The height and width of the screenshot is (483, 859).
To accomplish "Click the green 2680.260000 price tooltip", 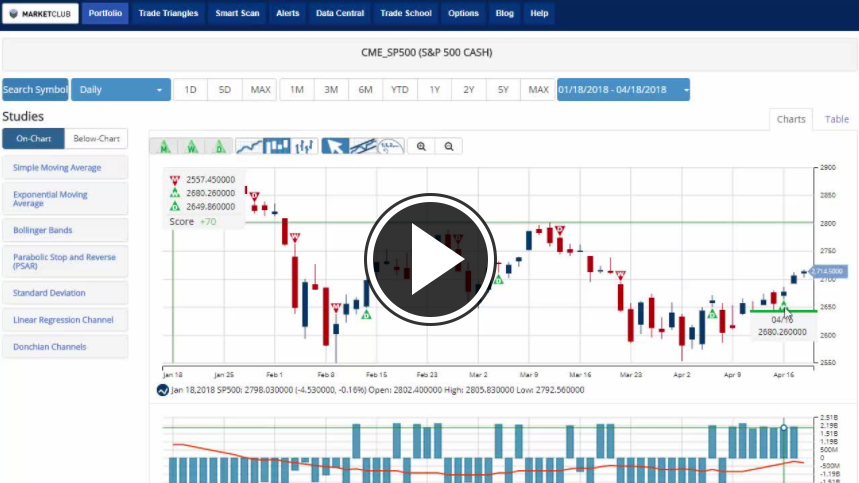I will 782,326.
